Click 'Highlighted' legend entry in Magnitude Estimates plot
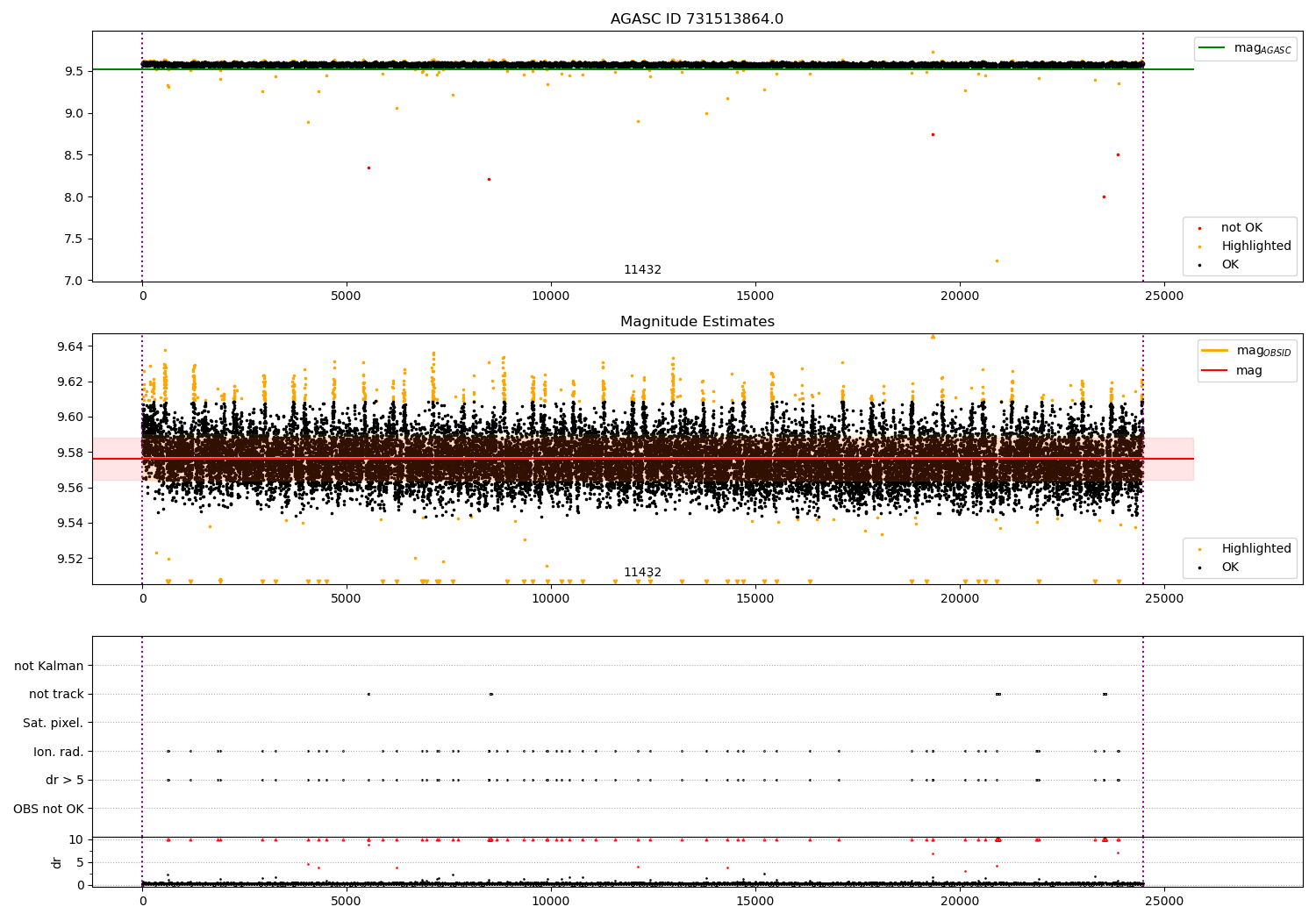 click(1255, 549)
